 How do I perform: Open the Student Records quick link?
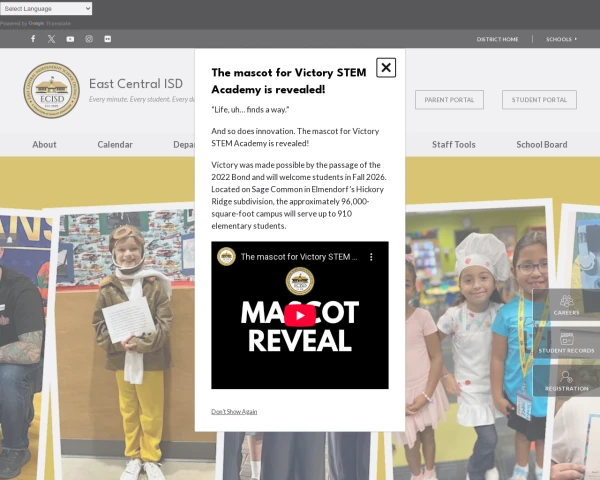click(x=566, y=343)
